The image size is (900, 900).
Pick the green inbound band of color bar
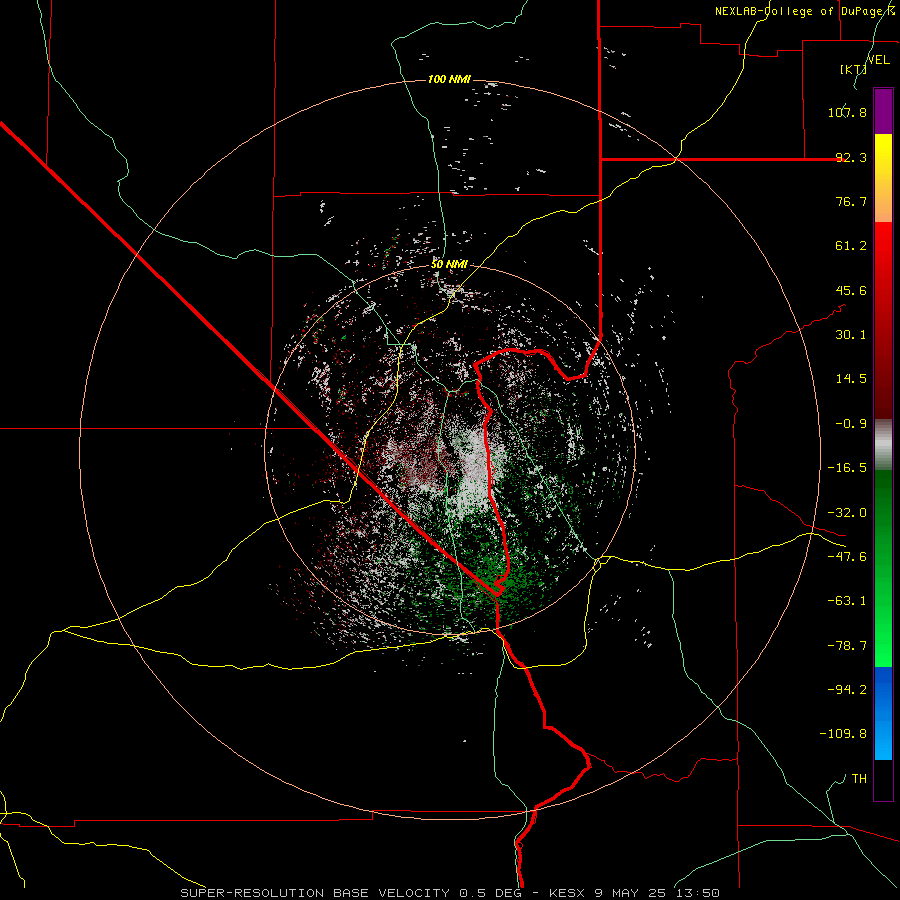point(883,568)
